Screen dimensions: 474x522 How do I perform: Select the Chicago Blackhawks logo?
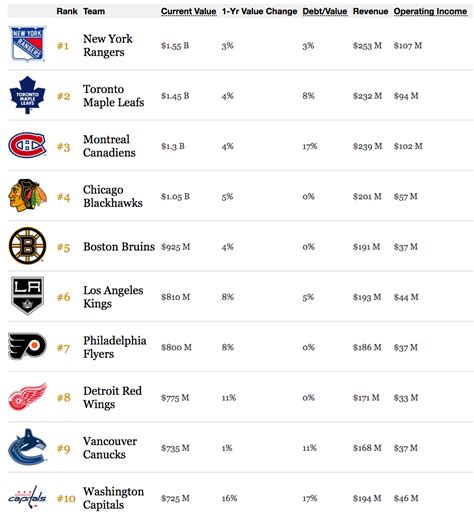(27, 196)
